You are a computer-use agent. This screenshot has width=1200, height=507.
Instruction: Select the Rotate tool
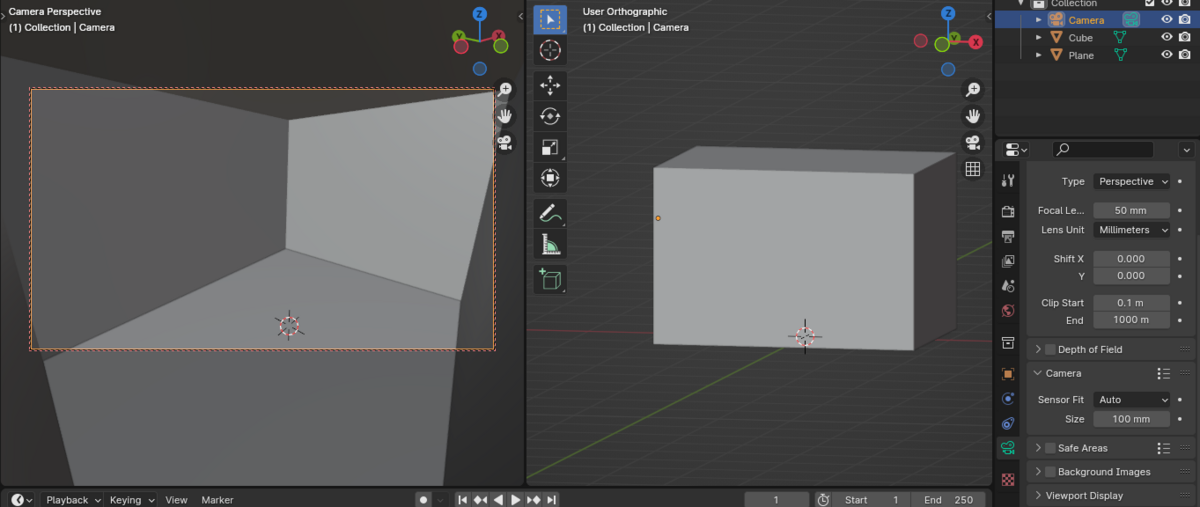[550, 116]
